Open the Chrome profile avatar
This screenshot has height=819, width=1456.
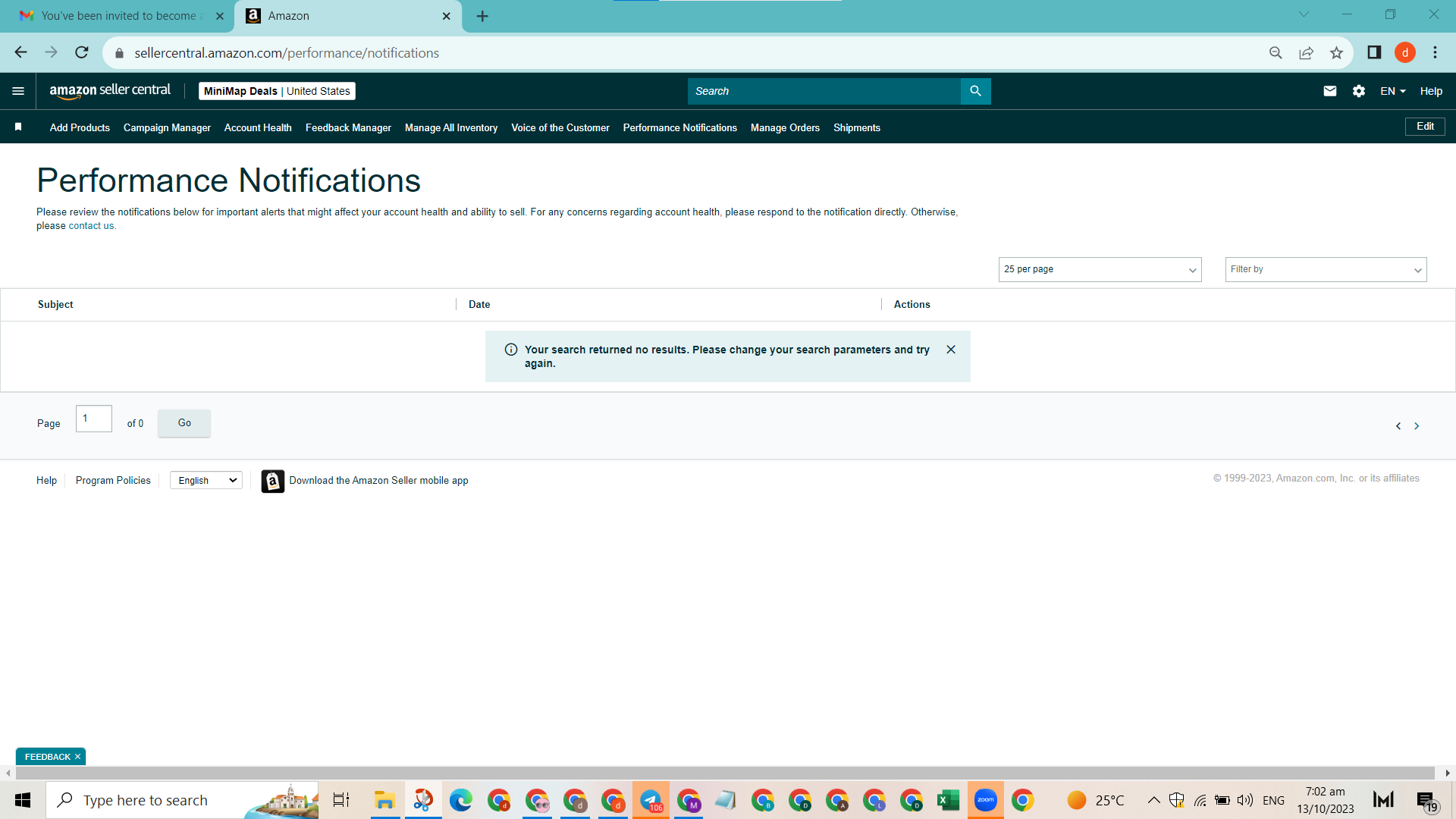pos(1404,52)
